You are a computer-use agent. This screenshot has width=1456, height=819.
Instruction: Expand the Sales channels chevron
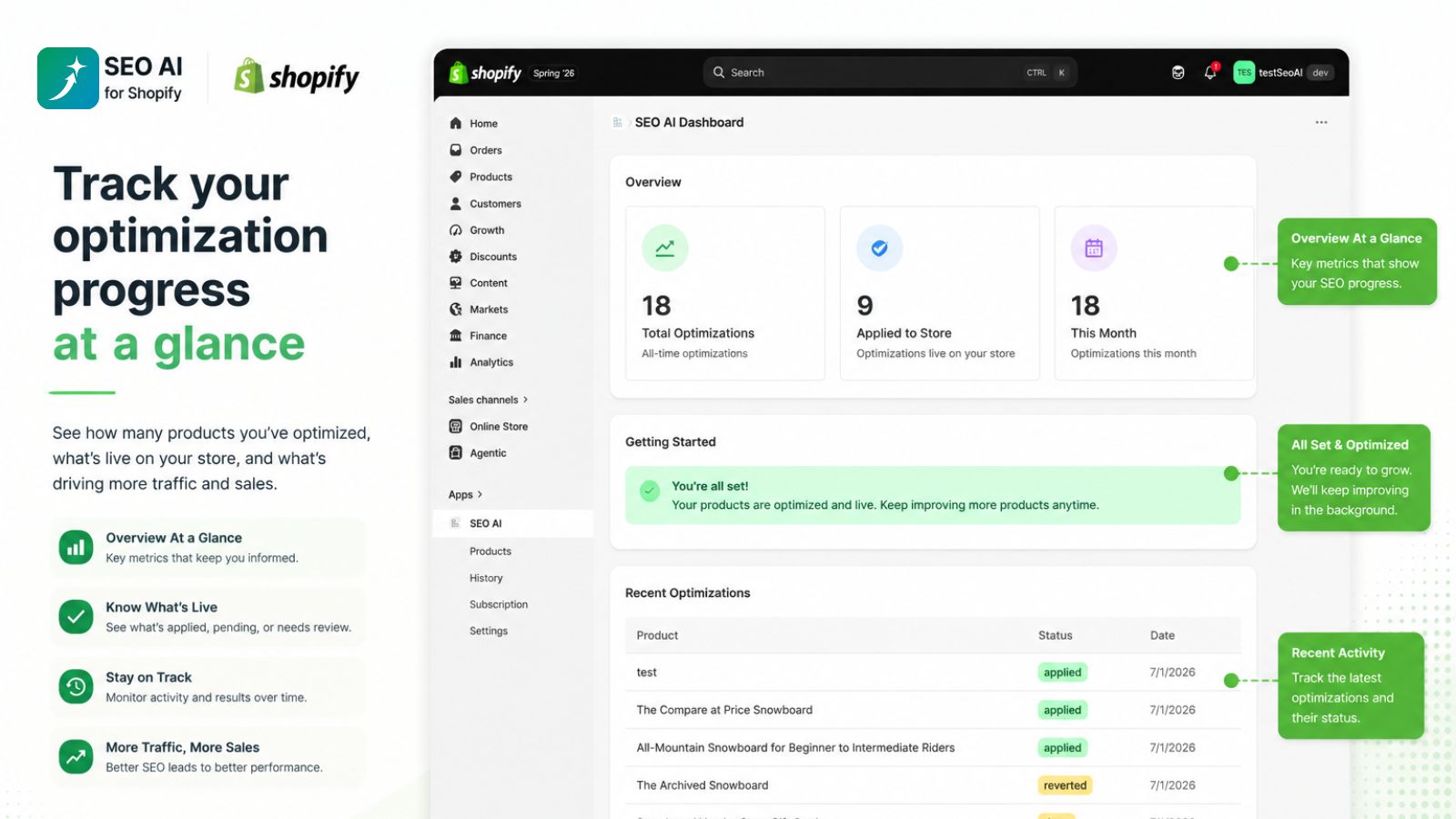point(526,399)
